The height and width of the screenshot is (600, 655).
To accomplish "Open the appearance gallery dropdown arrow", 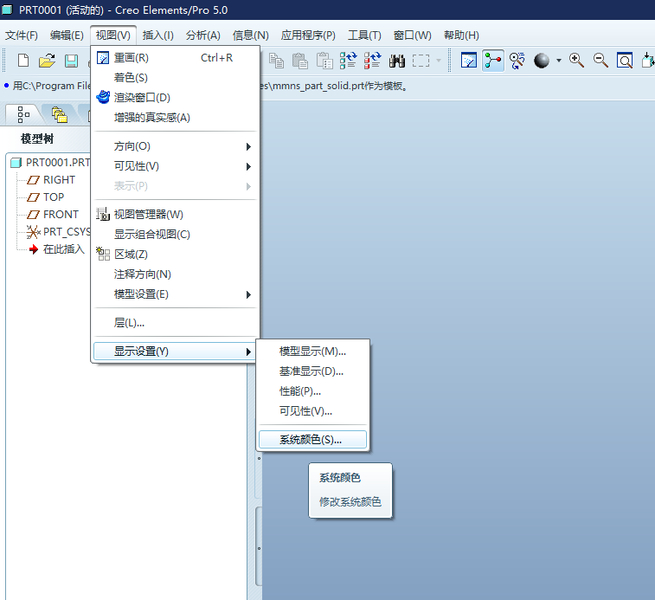I will tap(559, 61).
